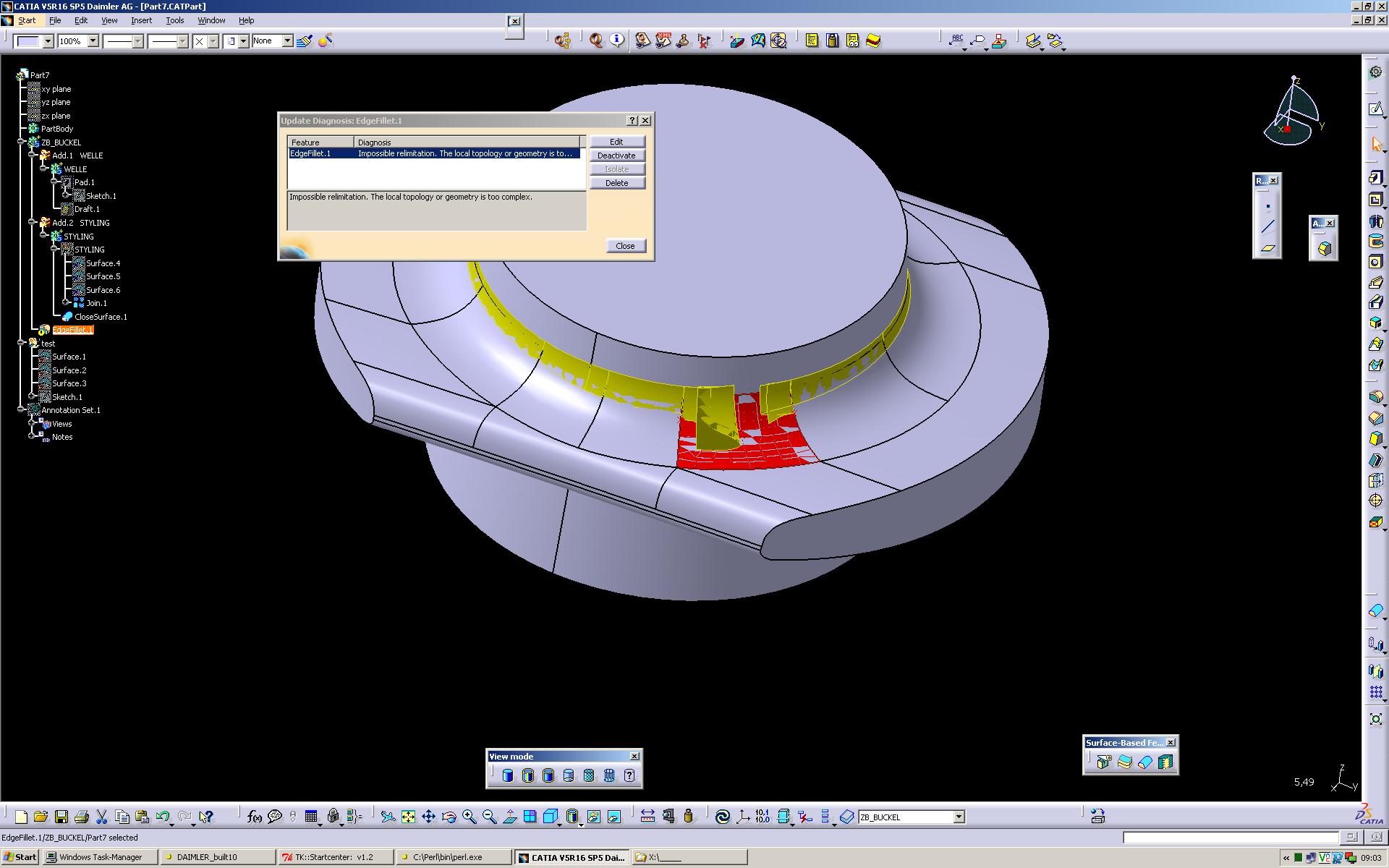Click the New document icon

point(21,817)
